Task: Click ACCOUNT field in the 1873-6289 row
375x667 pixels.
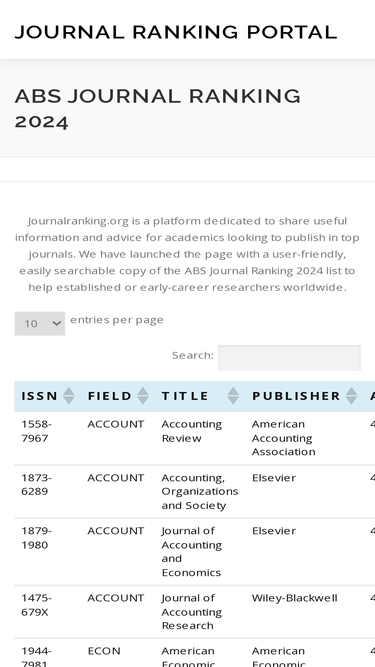Action: point(116,478)
